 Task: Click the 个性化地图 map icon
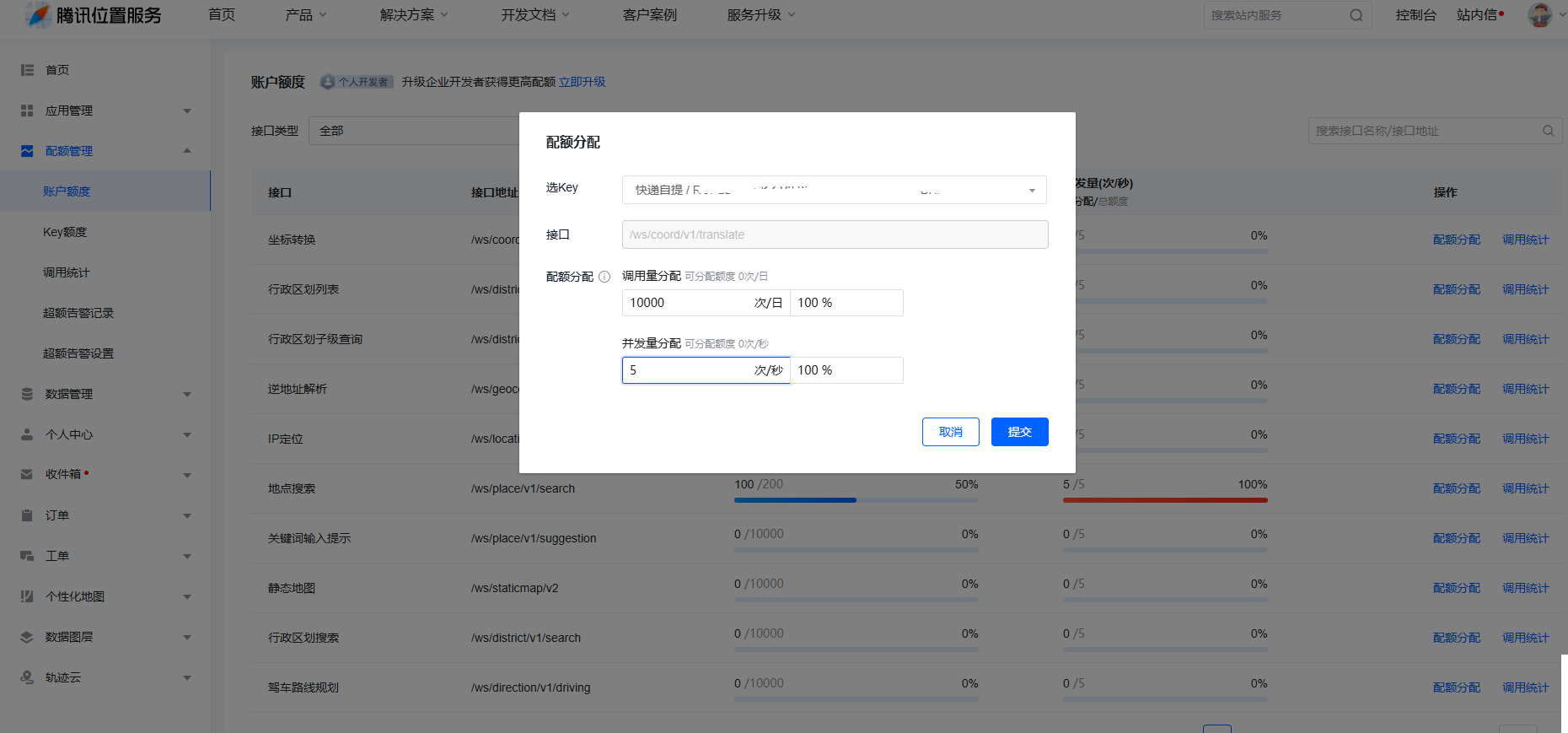(x=27, y=596)
